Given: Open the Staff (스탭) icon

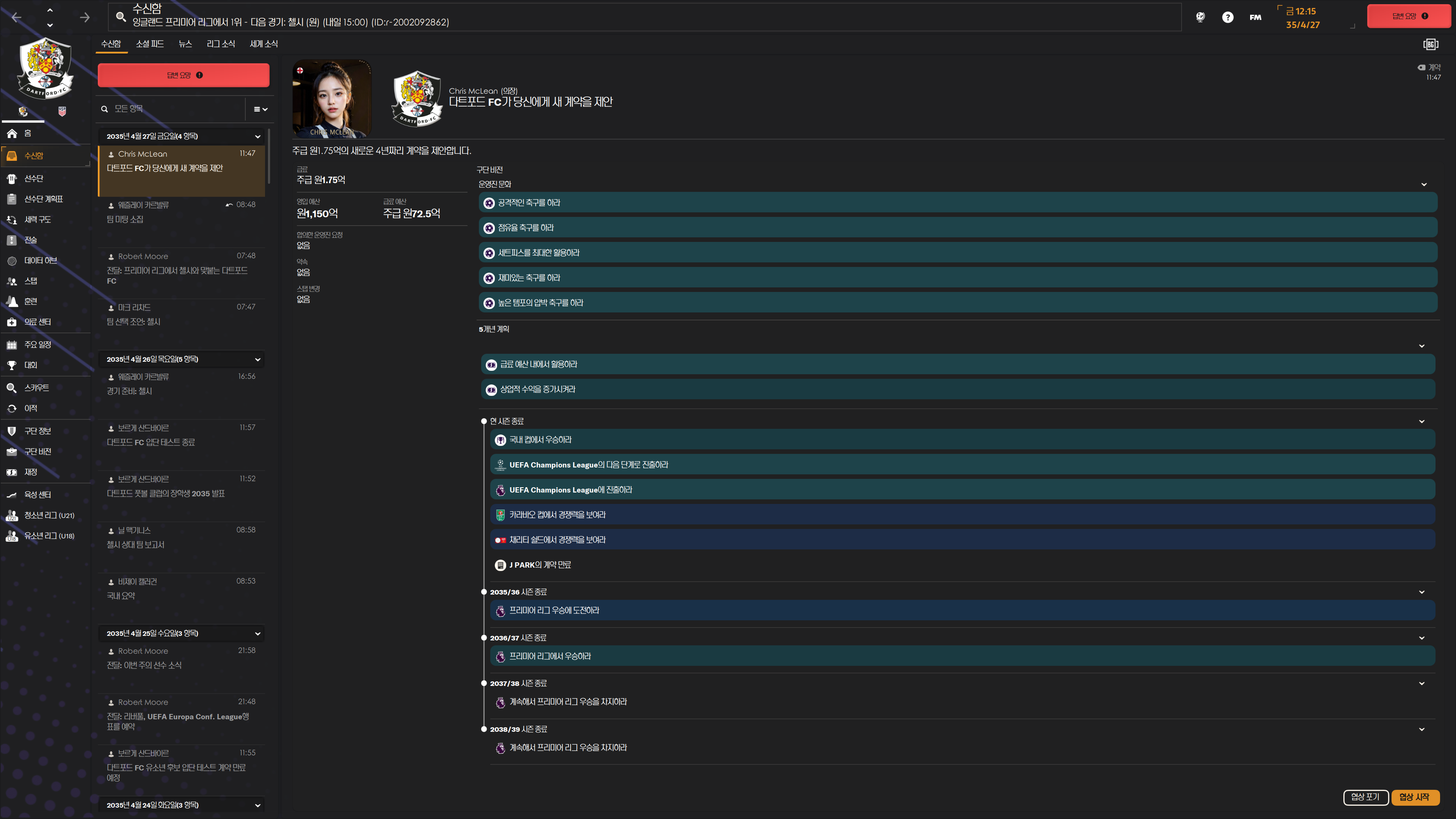Looking at the screenshot, I should (x=12, y=281).
